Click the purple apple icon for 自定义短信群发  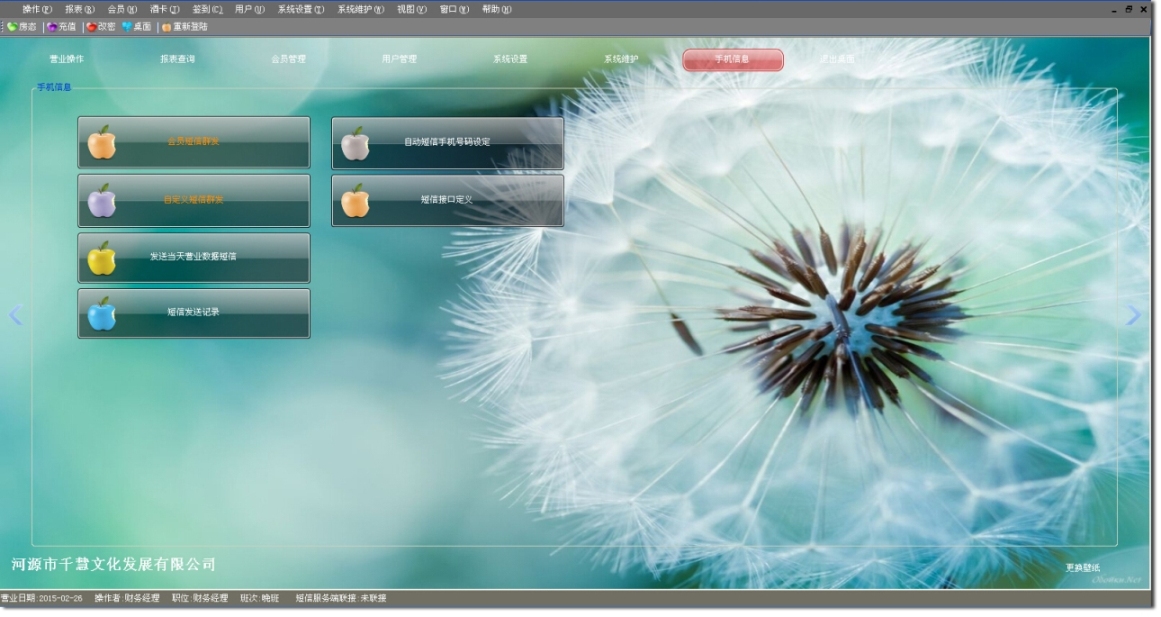coord(101,201)
